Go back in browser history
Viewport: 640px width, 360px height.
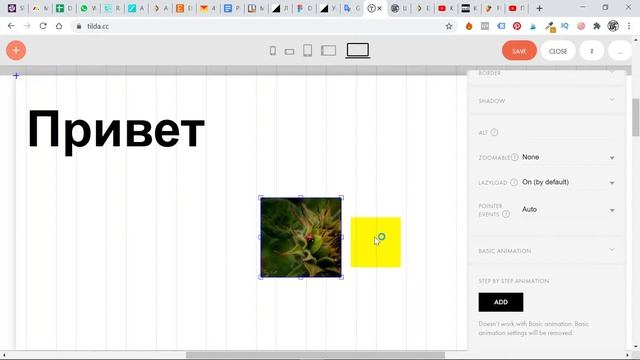pos(11,26)
